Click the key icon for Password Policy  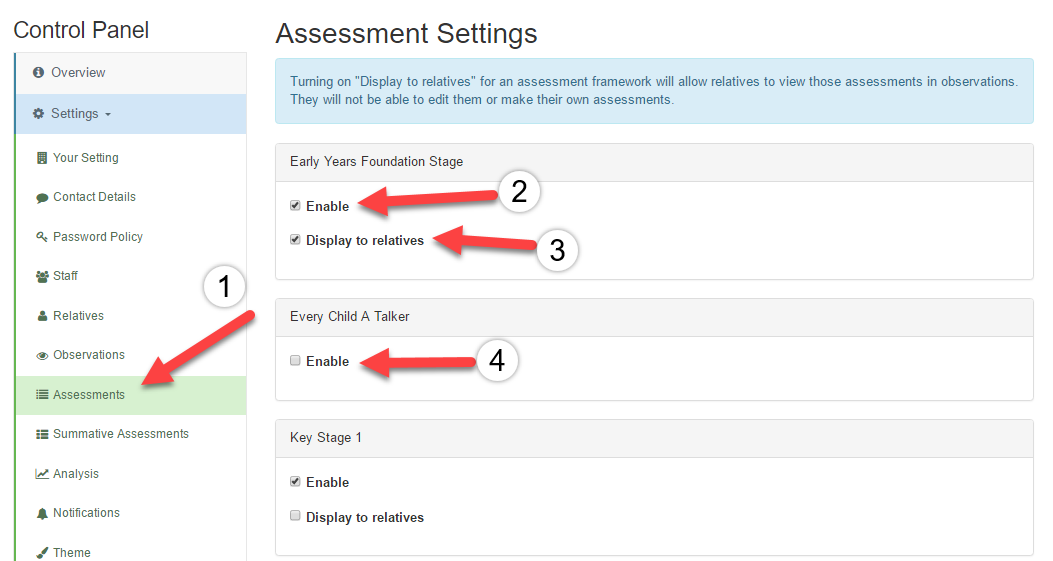(x=42, y=236)
